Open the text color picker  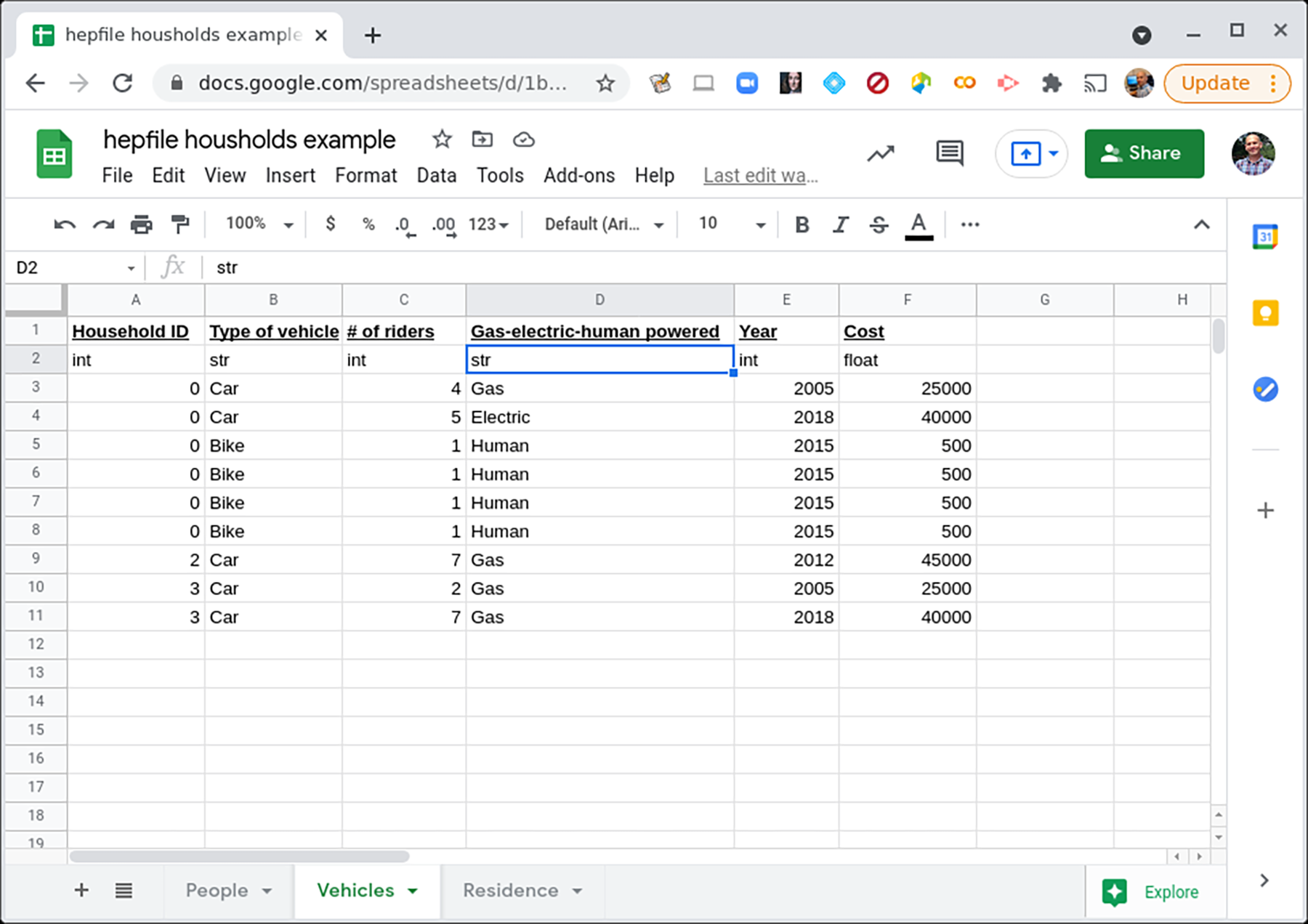pos(919,225)
